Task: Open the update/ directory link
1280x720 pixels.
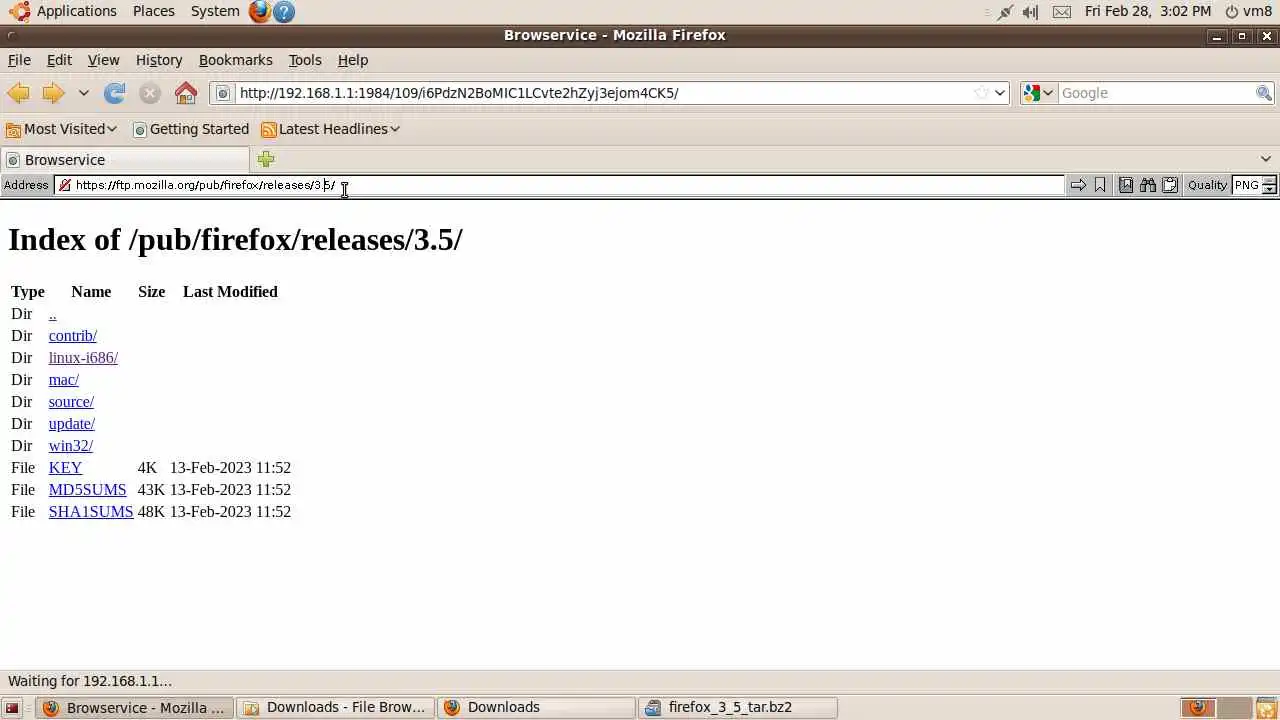Action: coord(72,424)
